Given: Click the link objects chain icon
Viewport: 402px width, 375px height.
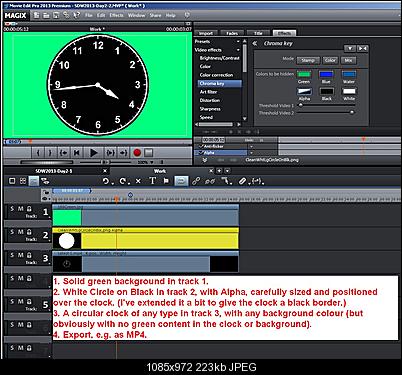Looking at the screenshot, I should coord(196,181).
